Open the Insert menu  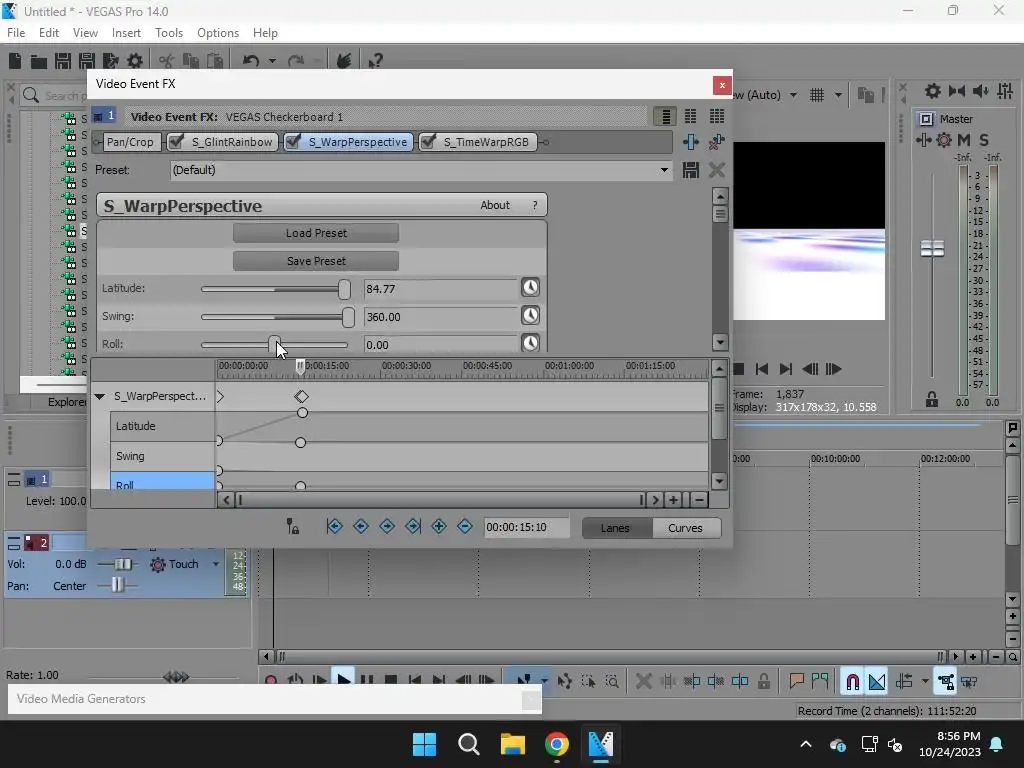126,33
